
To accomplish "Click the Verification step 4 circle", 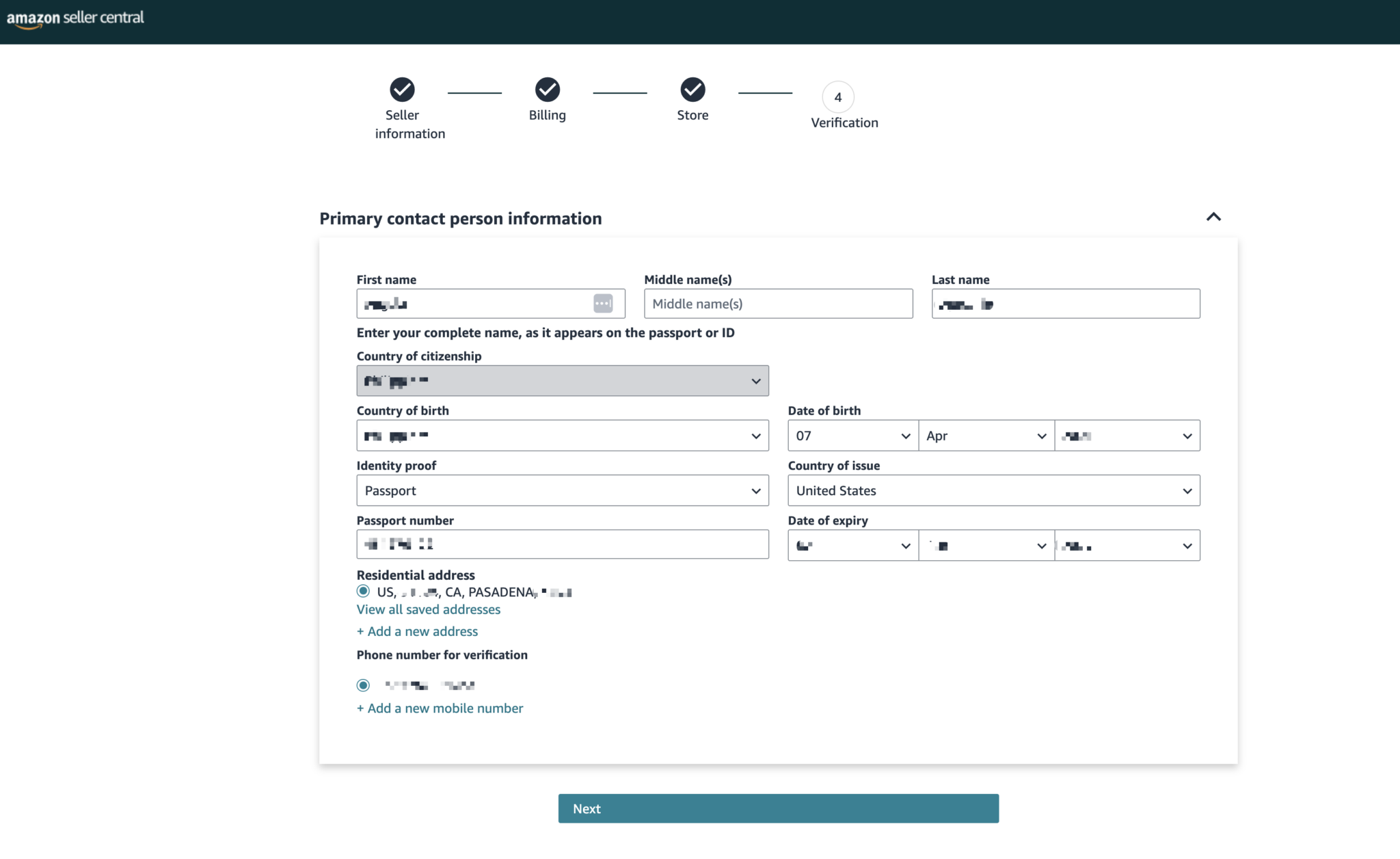I will point(837,97).
